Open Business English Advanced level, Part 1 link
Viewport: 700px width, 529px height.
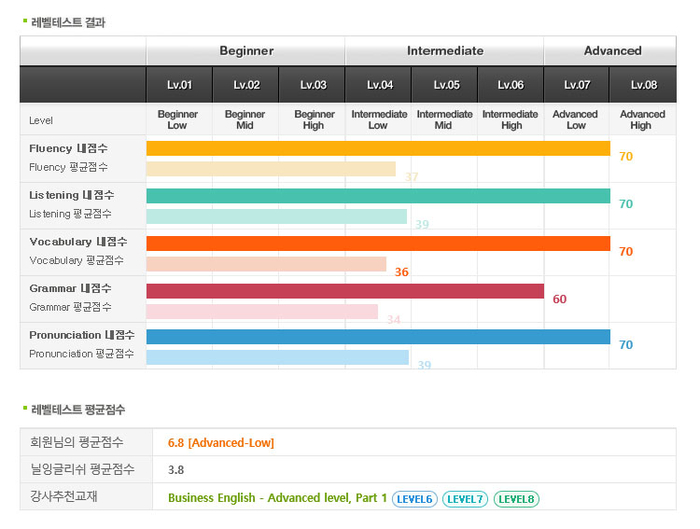pyautogui.click(x=277, y=498)
